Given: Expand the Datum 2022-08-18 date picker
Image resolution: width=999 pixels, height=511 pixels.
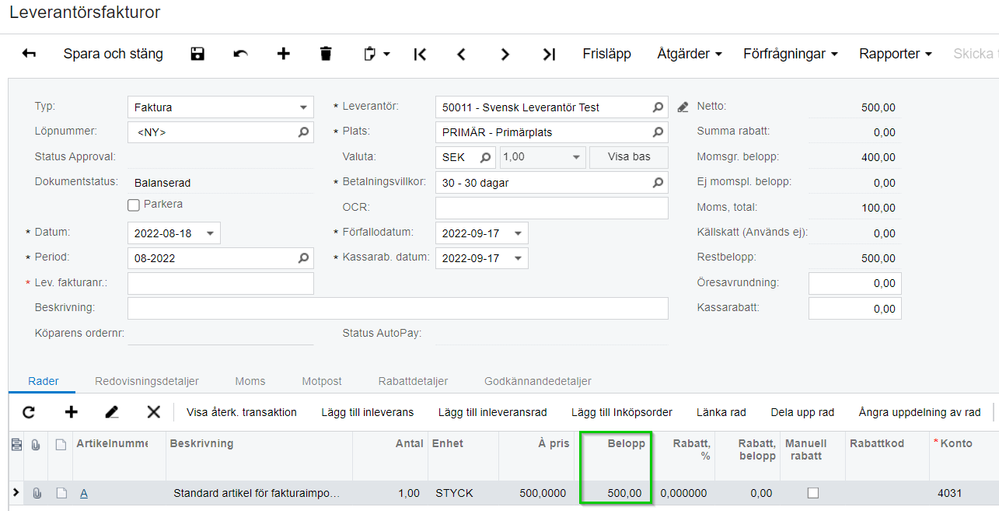Looking at the screenshot, I should (210, 233).
